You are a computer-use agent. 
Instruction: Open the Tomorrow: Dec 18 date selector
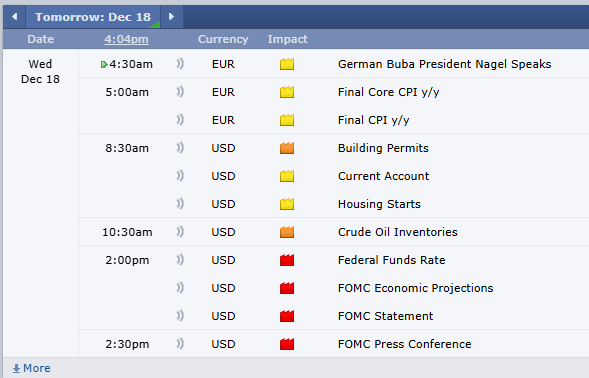(93, 17)
